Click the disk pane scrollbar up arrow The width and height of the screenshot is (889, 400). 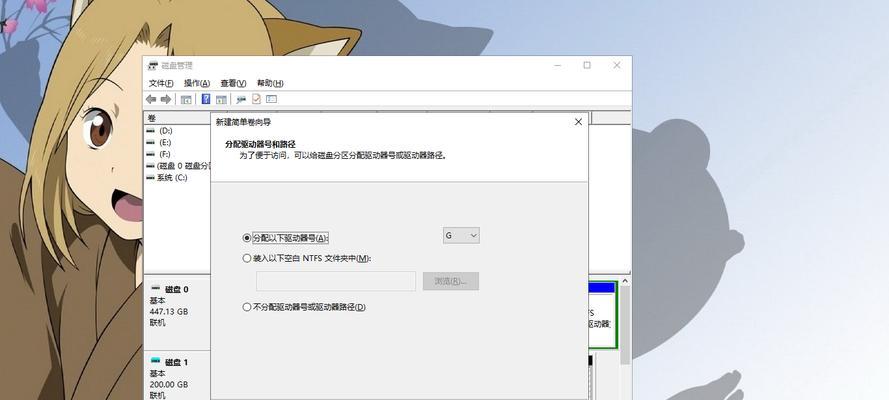(x=625, y=281)
